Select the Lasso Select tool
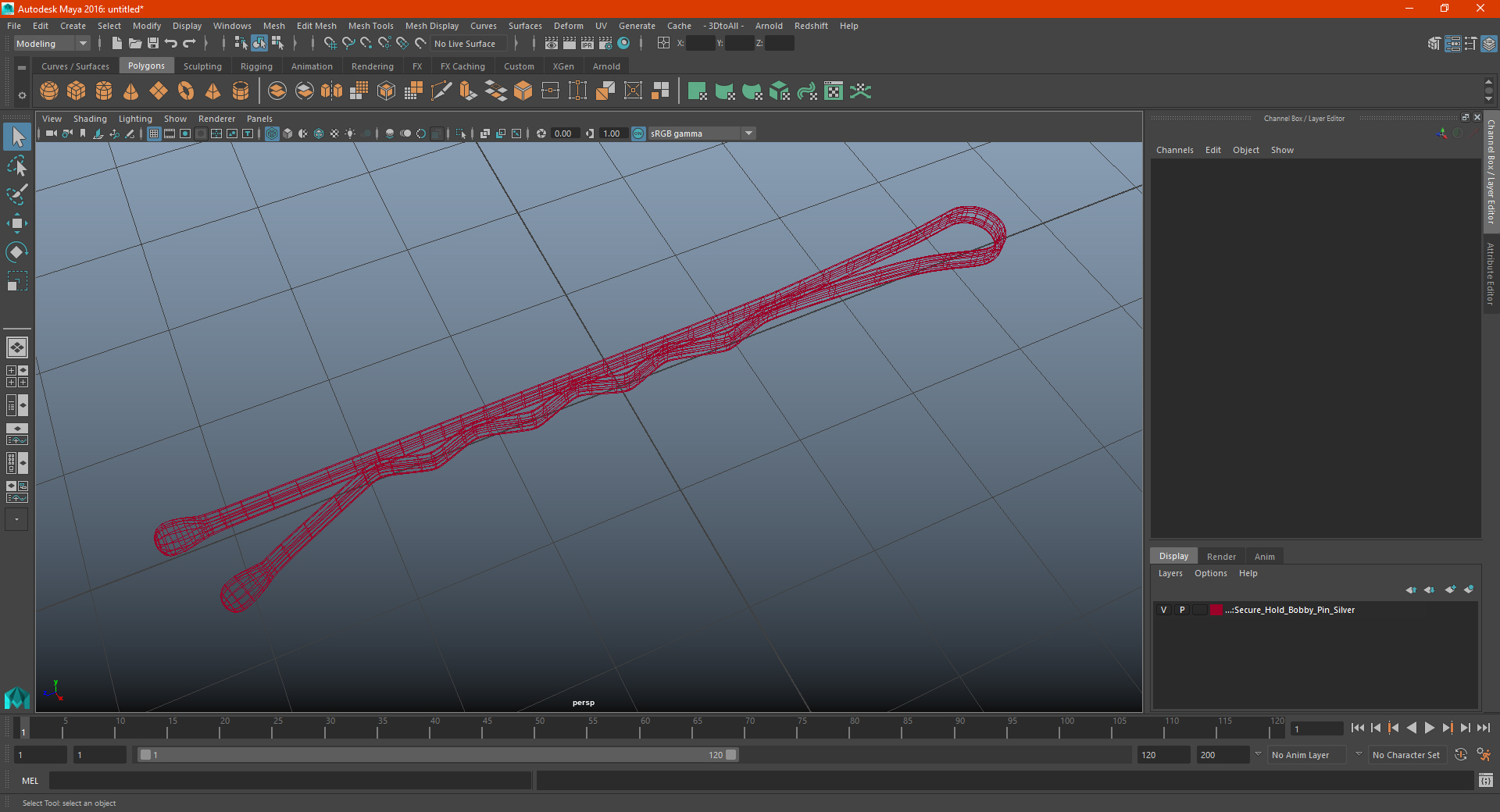This screenshot has height=812, width=1500. 16,166
